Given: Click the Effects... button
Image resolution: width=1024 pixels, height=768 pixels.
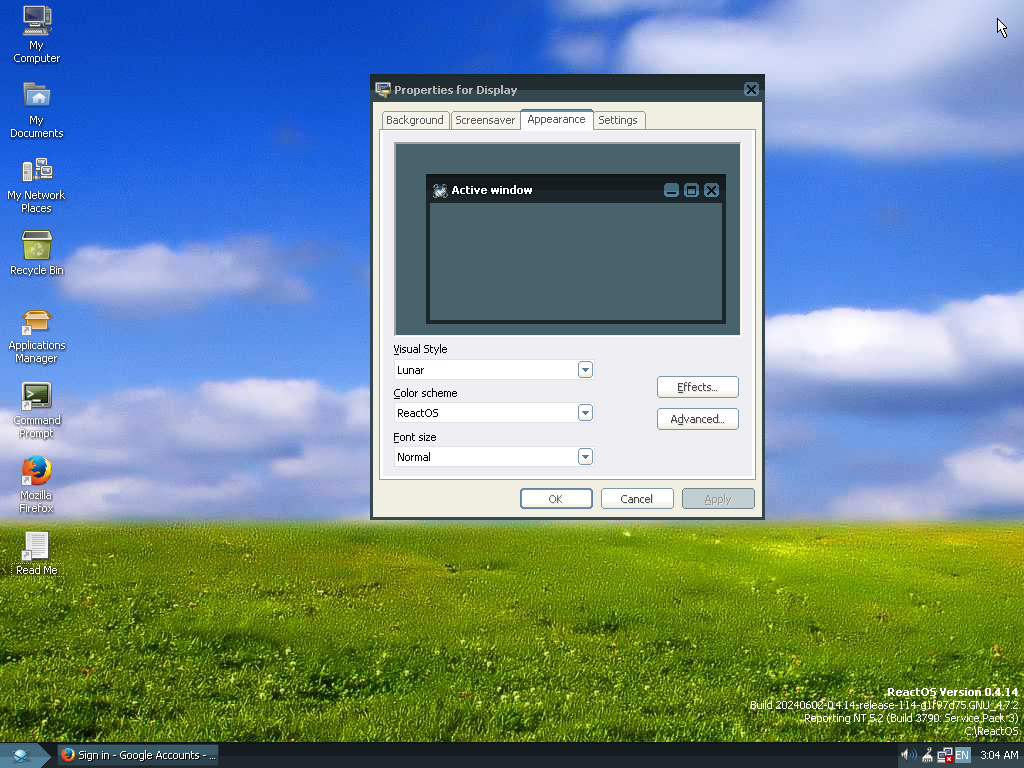Looking at the screenshot, I should pyautogui.click(x=697, y=387).
